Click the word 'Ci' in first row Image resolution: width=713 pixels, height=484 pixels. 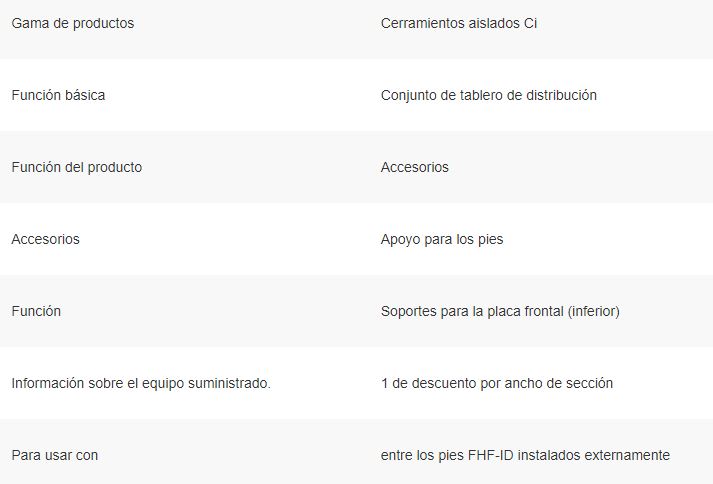click(531, 23)
